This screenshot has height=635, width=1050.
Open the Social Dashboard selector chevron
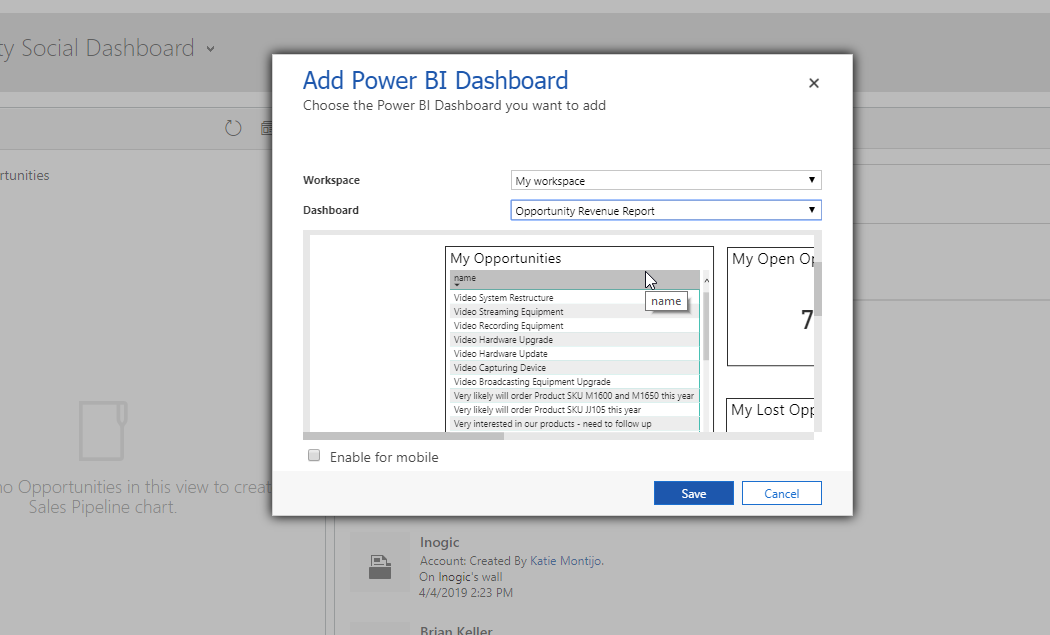click(x=210, y=49)
